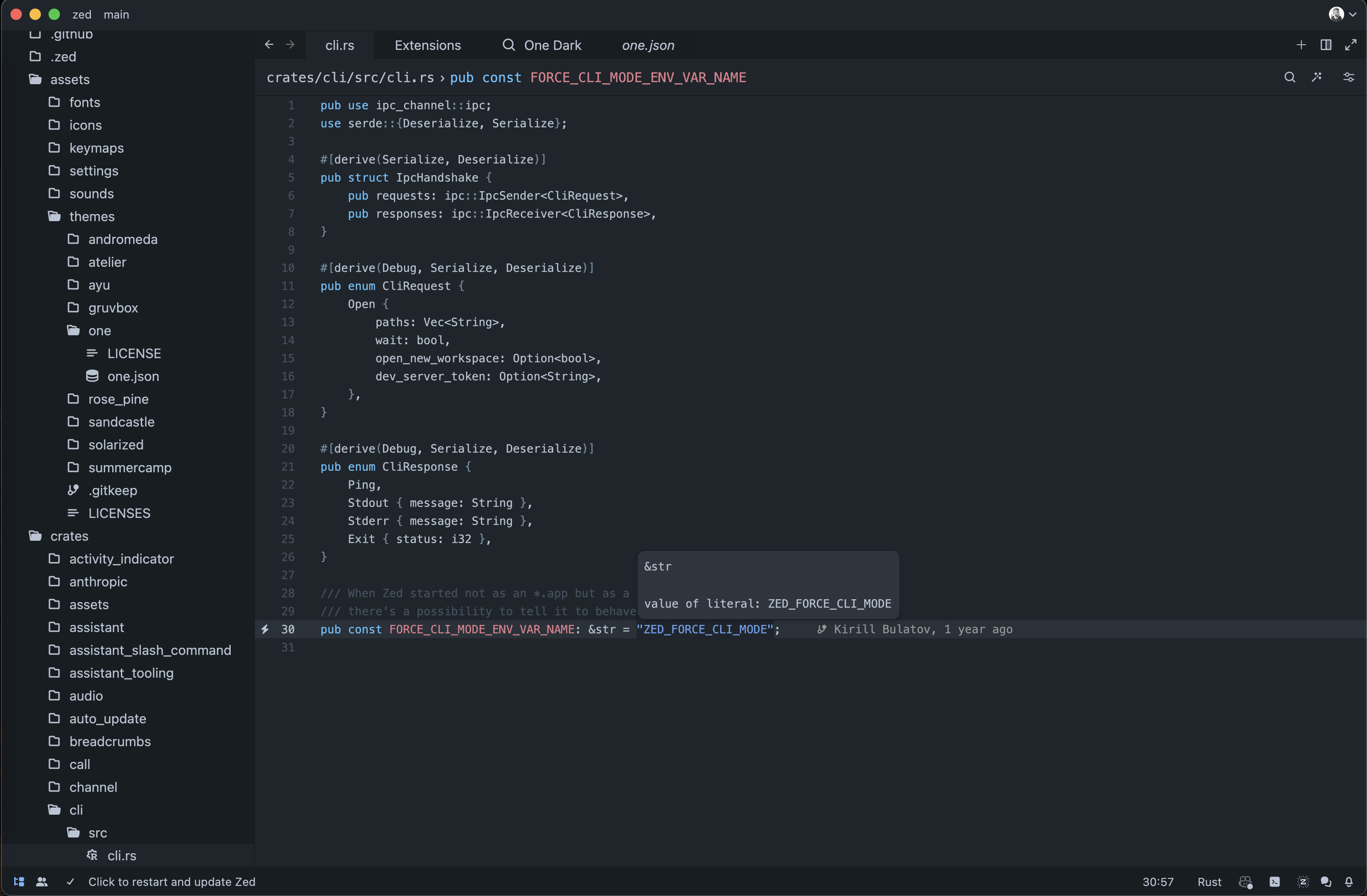The width and height of the screenshot is (1367, 896).
Task: Toggle the notifications bell icon
Action: 1348,882
